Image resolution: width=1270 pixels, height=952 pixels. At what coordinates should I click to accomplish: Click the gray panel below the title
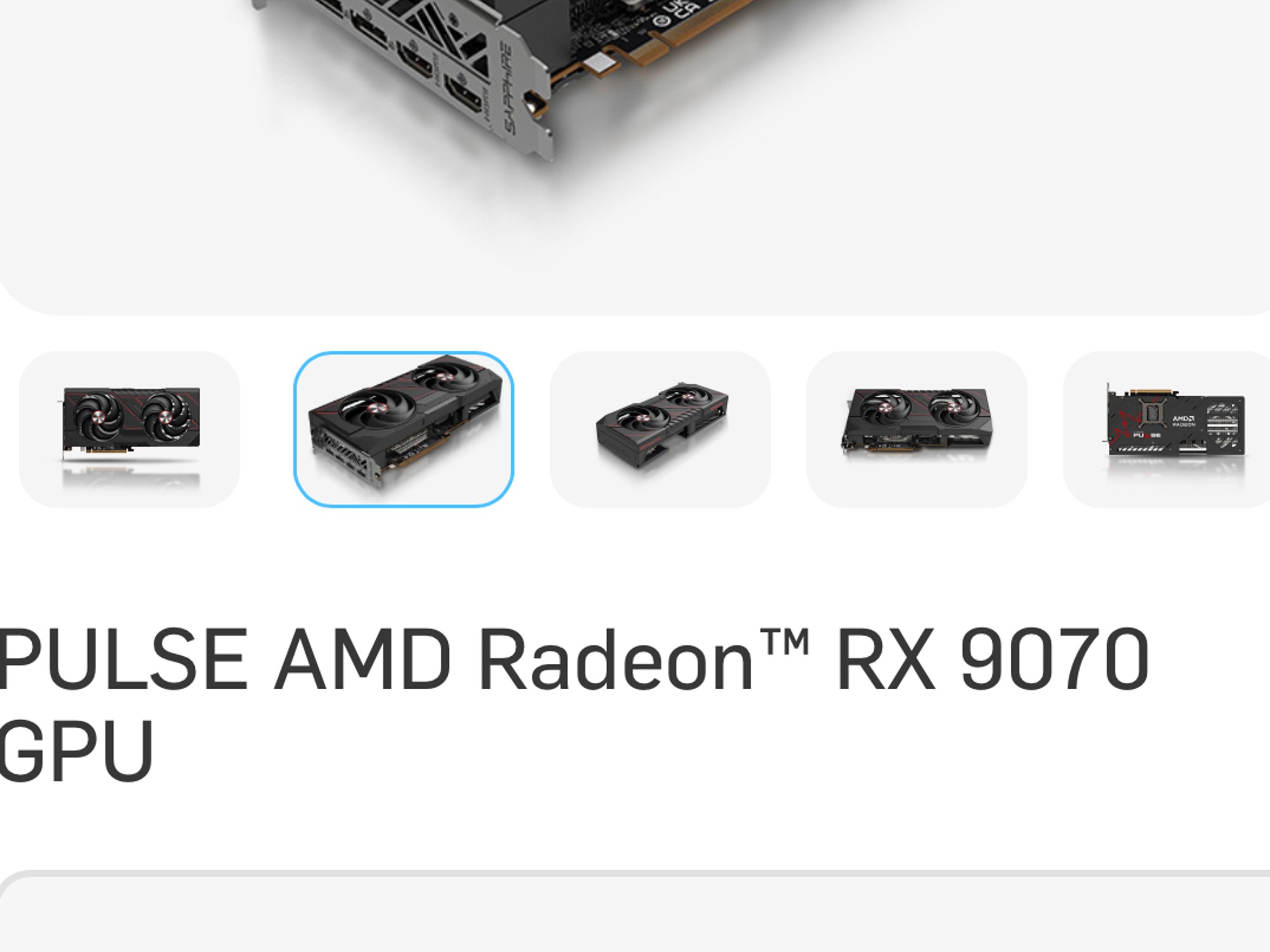click(635, 911)
